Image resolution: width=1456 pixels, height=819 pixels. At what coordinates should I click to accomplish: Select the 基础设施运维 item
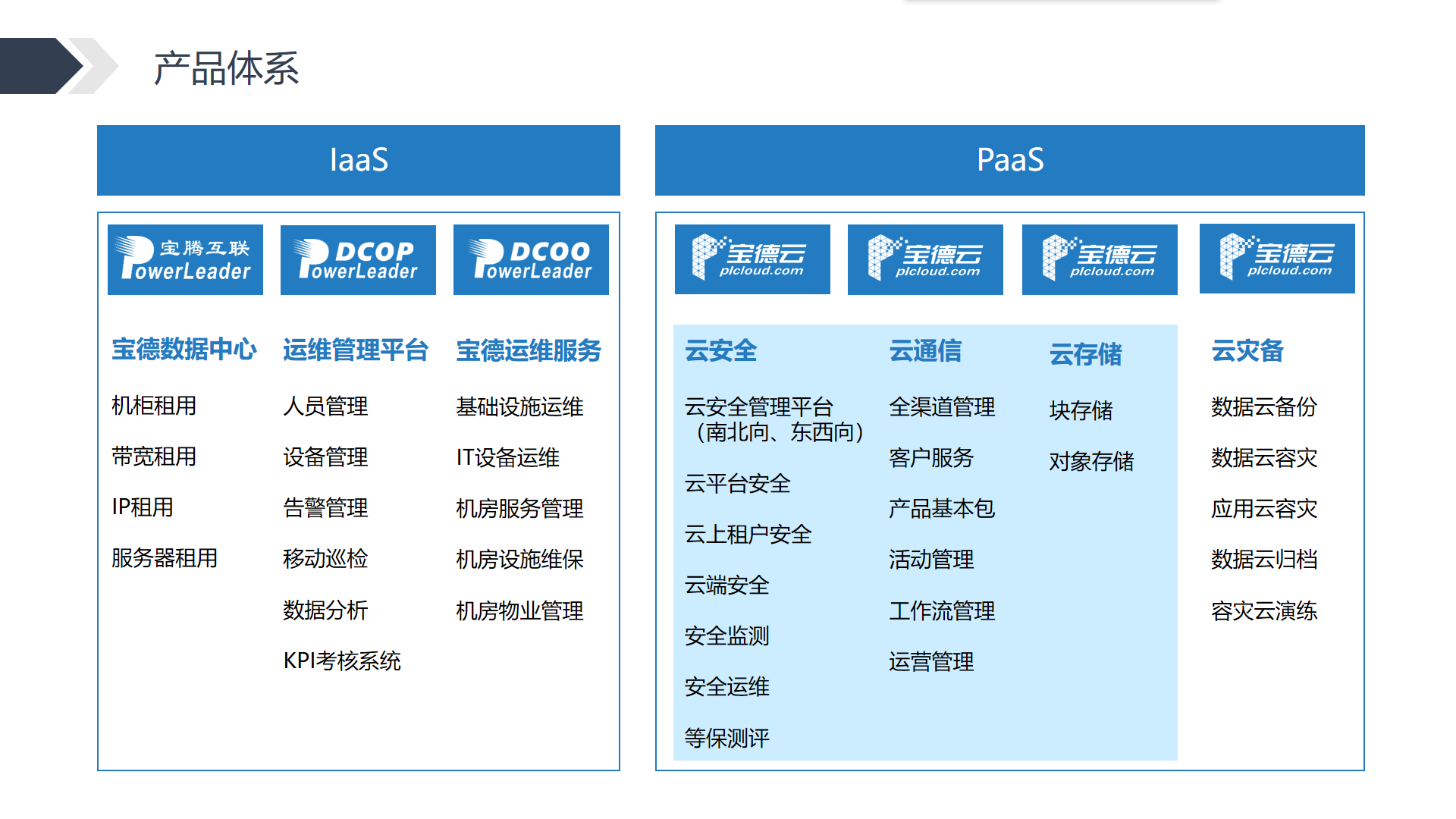[519, 407]
